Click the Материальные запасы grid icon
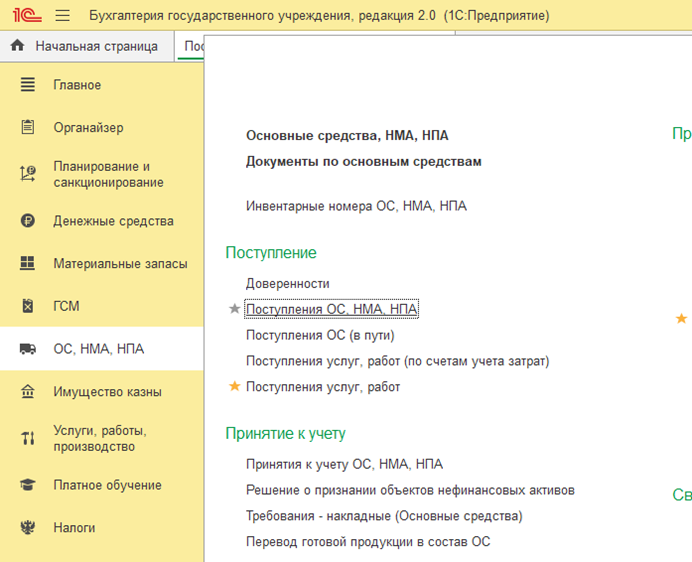Image resolution: width=692 pixels, height=562 pixels. click(27, 263)
